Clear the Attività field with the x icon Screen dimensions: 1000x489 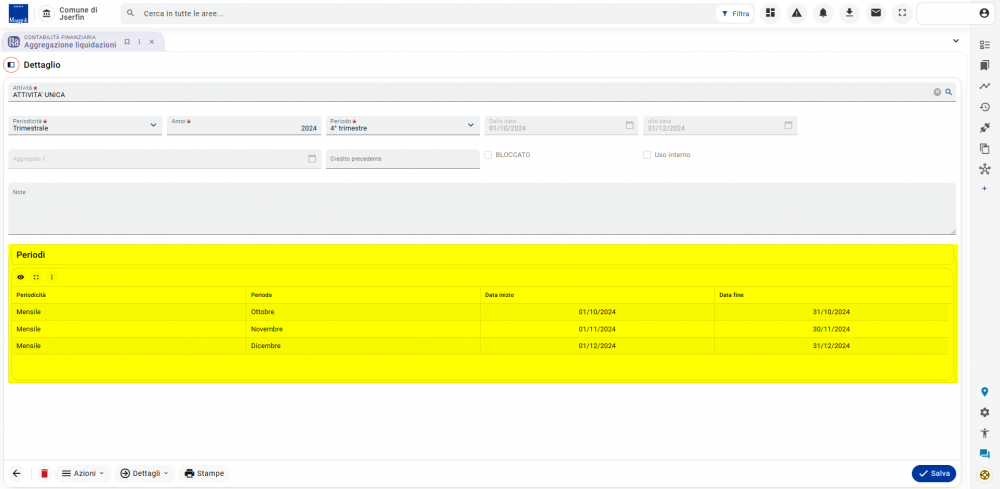coord(938,92)
